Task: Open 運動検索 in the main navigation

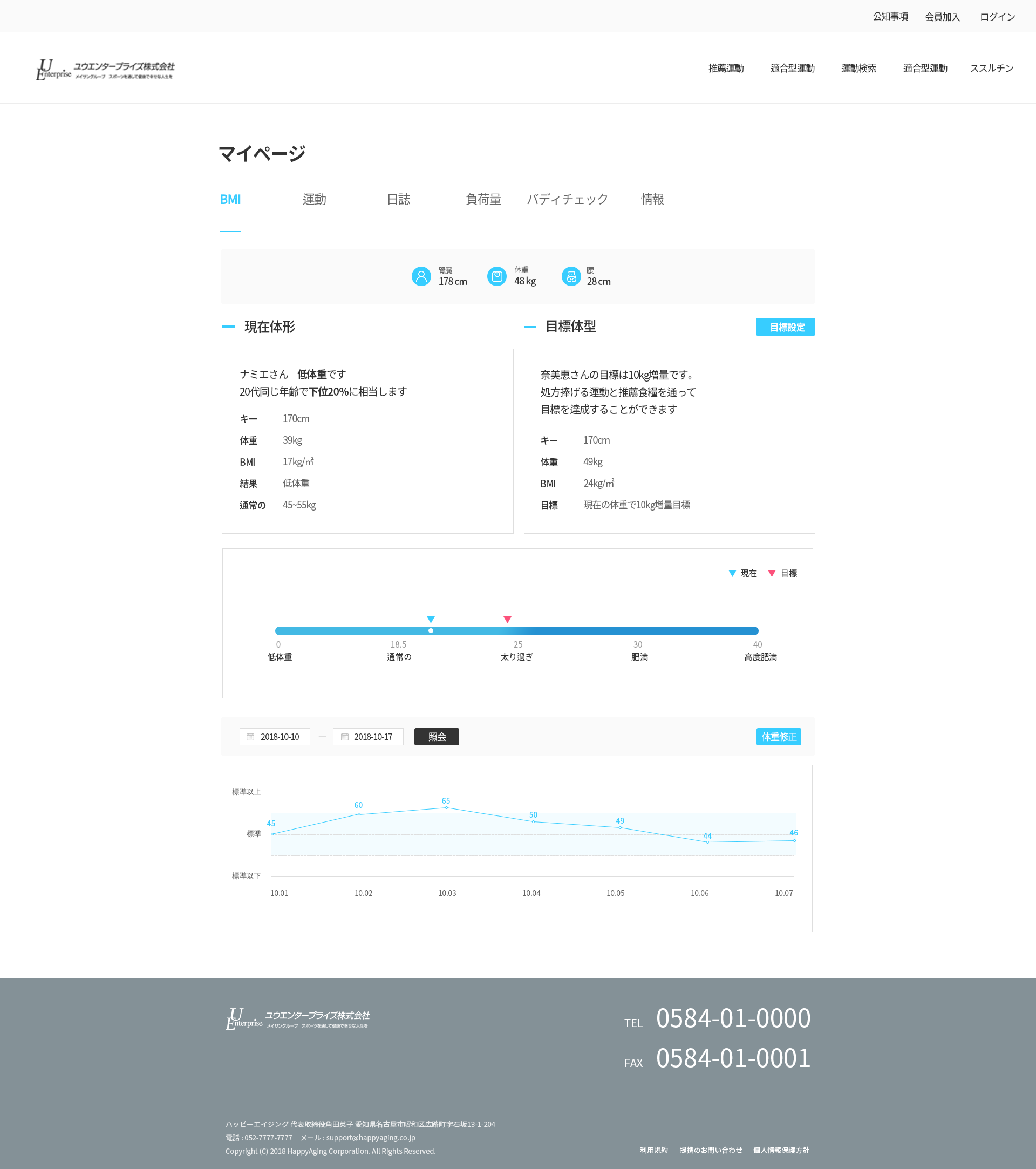Action: pyautogui.click(x=859, y=68)
